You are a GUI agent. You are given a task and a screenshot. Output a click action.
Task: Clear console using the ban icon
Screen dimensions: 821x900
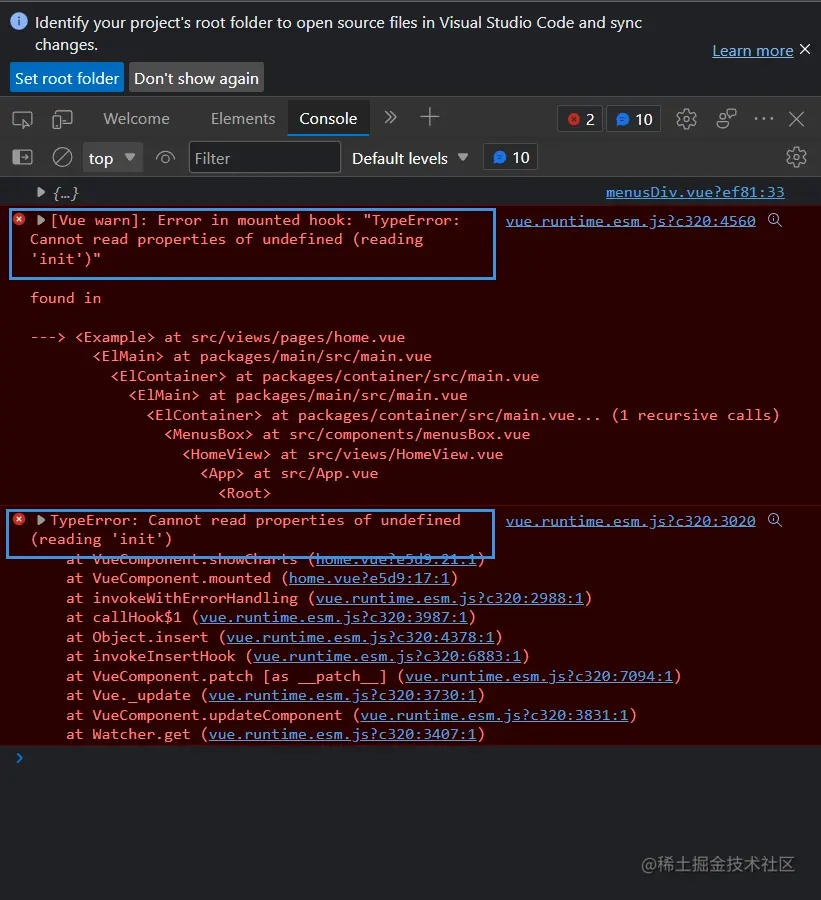62,157
